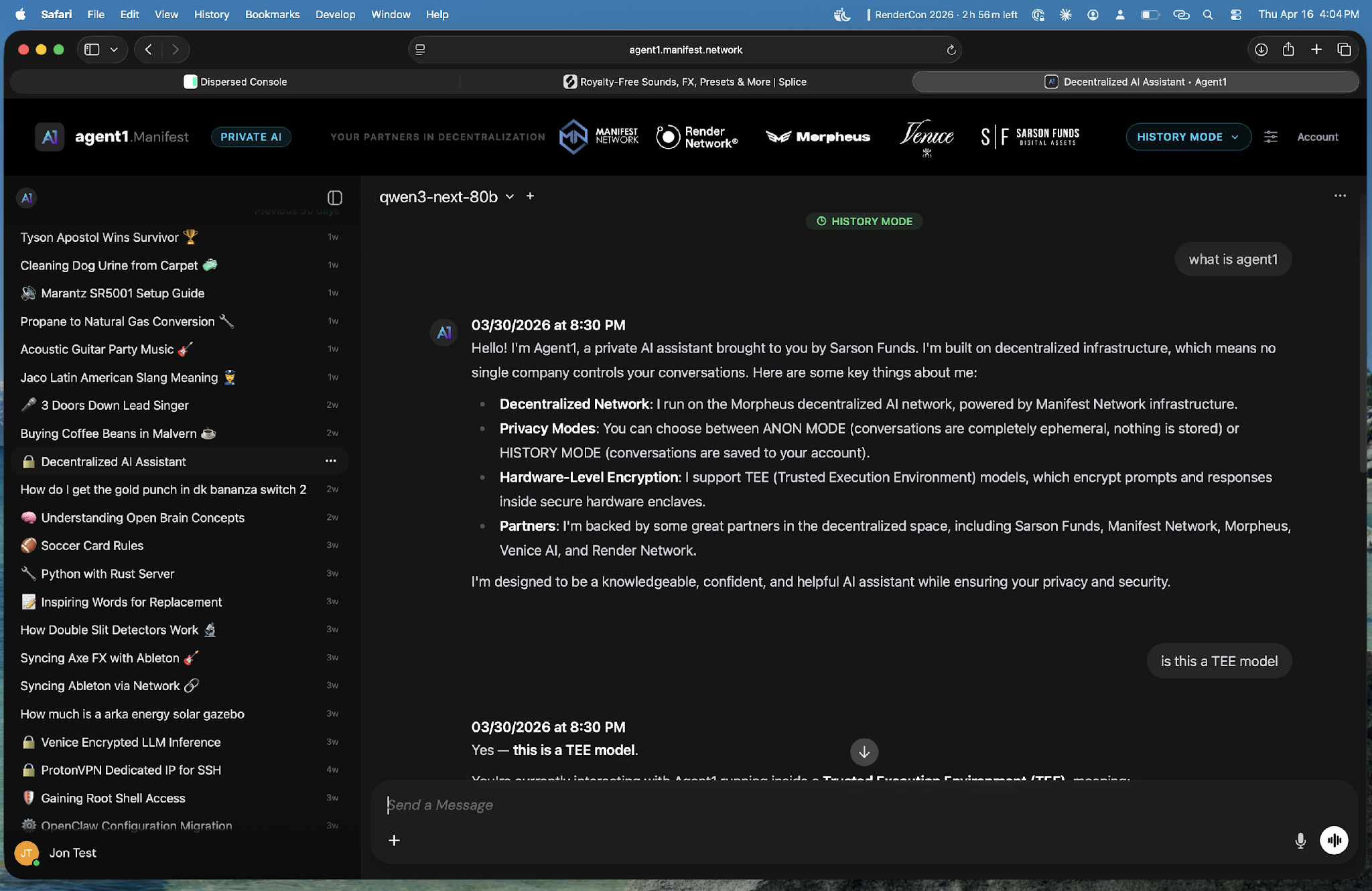Open the Develop menu
The height and width of the screenshot is (891, 1372).
click(x=335, y=14)
